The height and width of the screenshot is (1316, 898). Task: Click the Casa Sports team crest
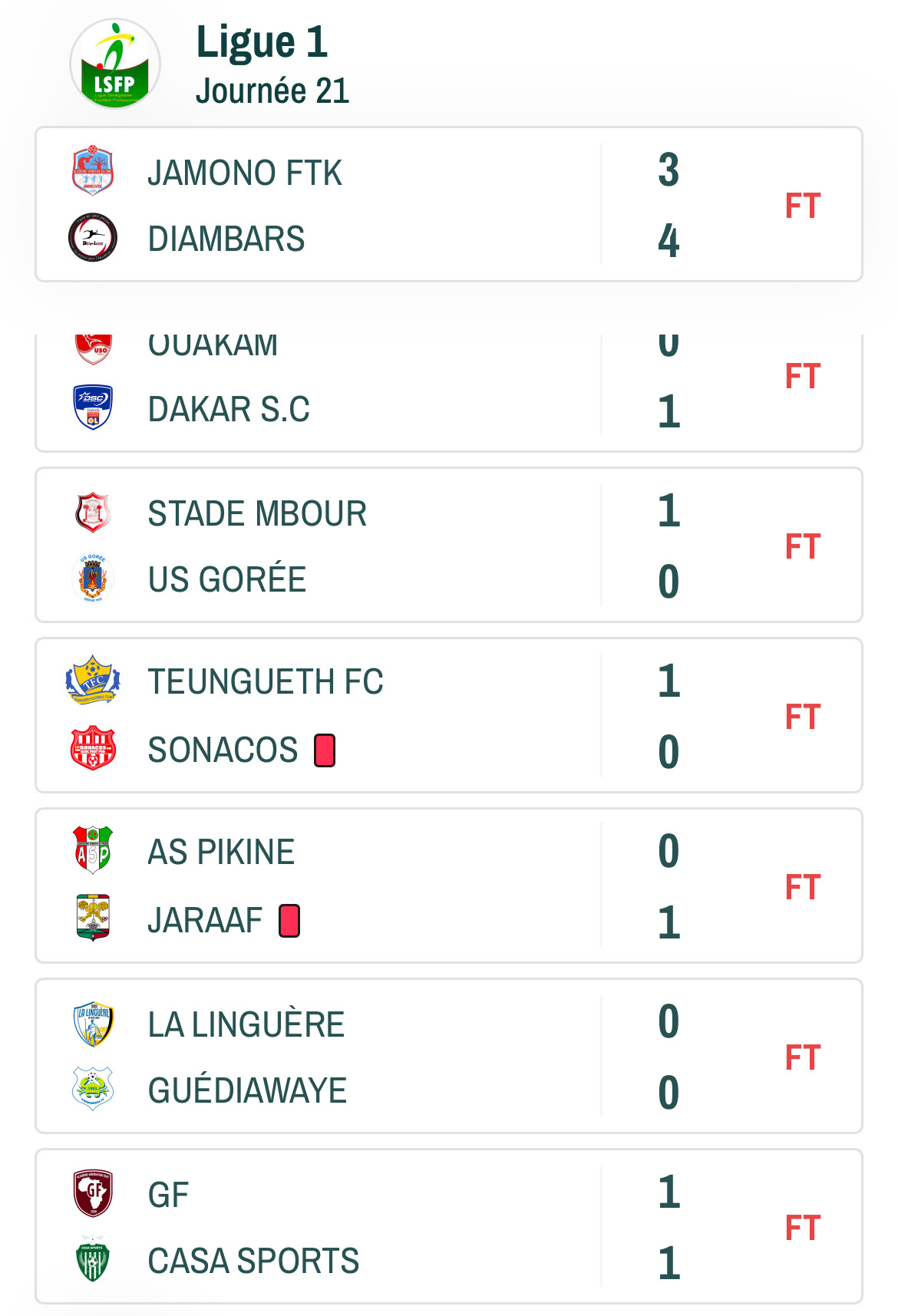[x=93, y=1259]
